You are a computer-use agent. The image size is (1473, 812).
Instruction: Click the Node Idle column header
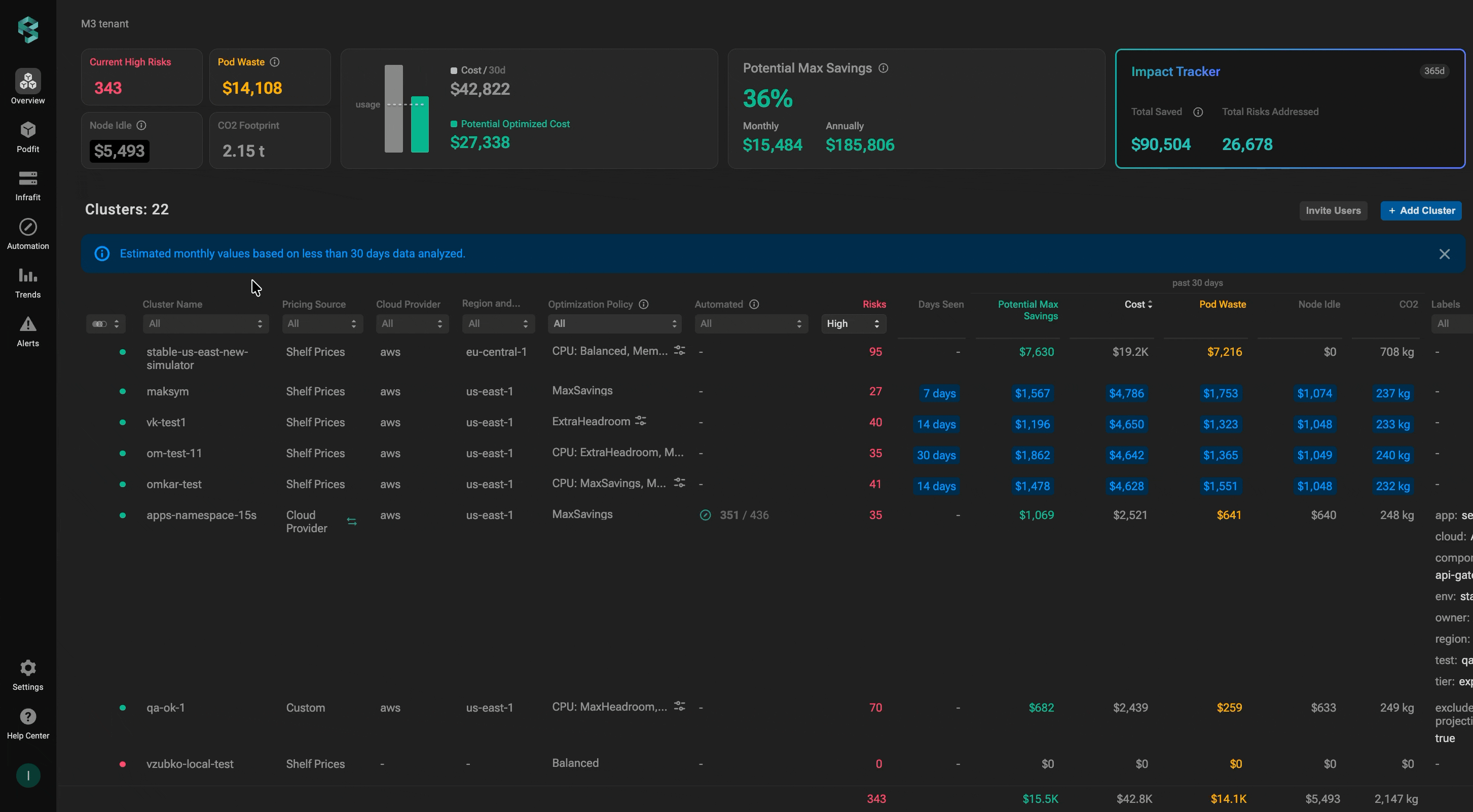pos(1318,304)
